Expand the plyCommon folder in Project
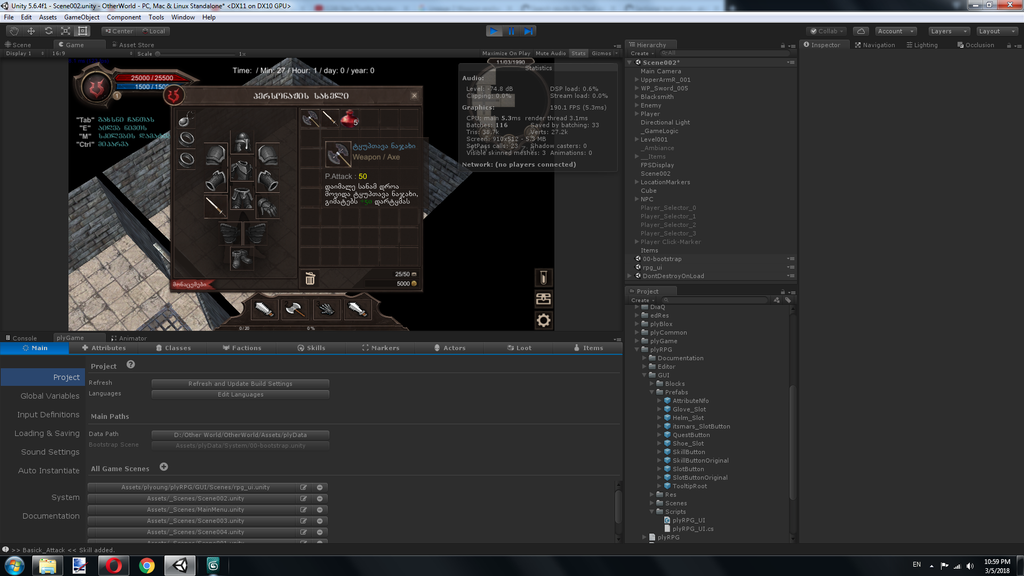 pos(637,332)
